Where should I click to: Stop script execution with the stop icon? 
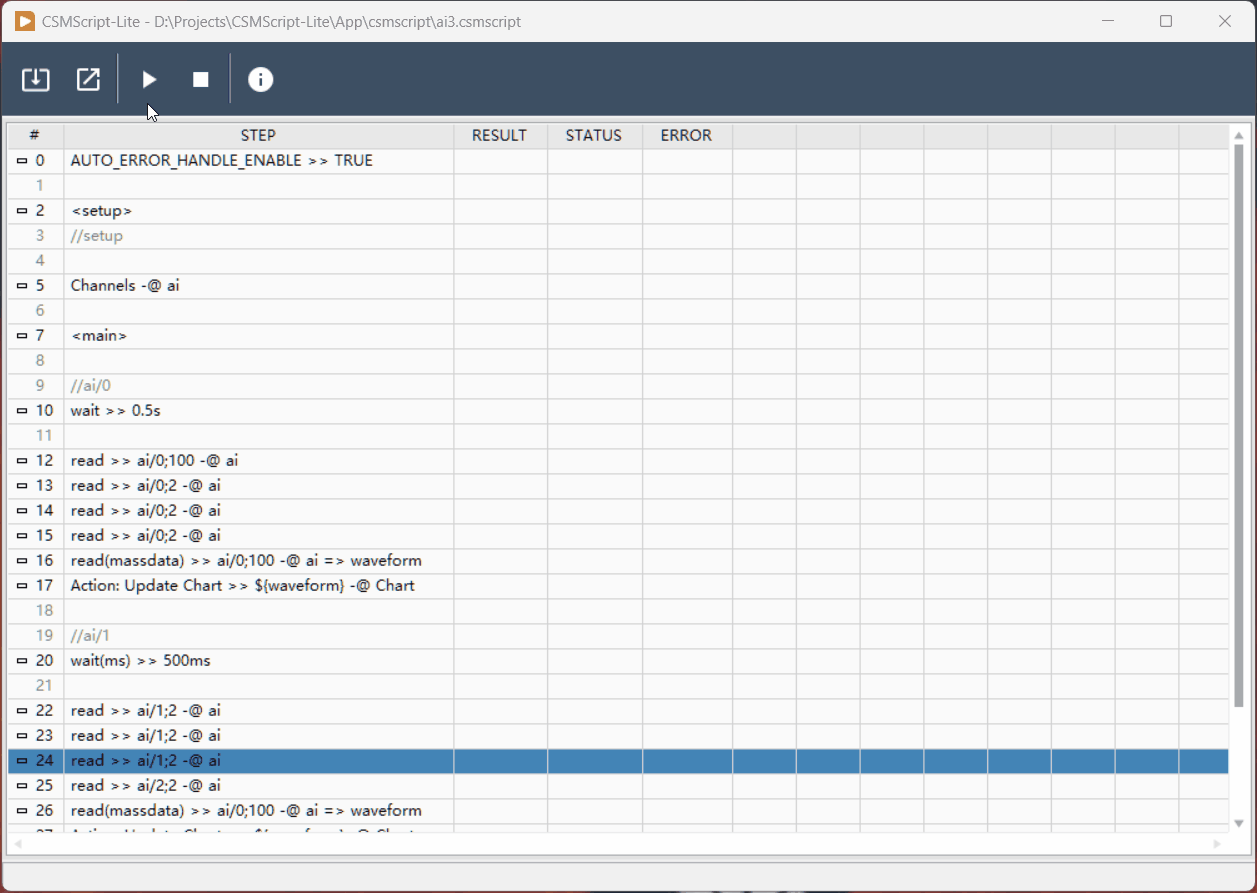tap(200, 79)
